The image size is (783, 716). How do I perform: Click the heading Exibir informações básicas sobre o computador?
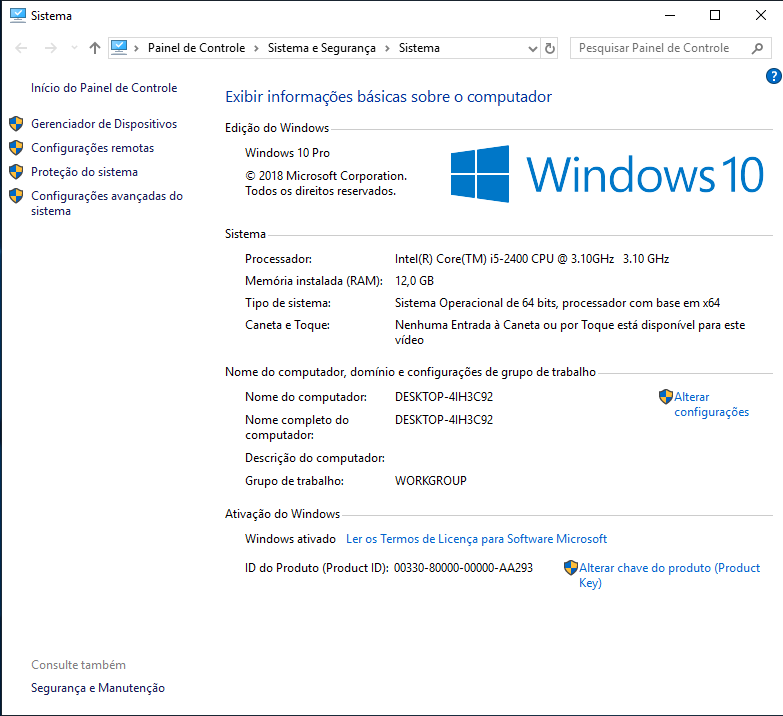pyautogui.click(x=389, y=96)
